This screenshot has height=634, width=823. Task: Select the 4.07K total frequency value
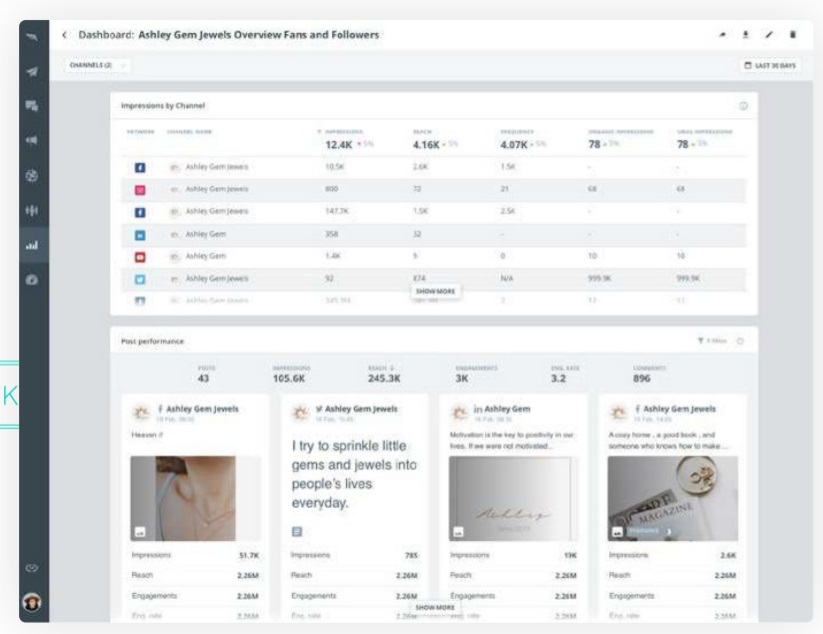(x=513, y=145)
